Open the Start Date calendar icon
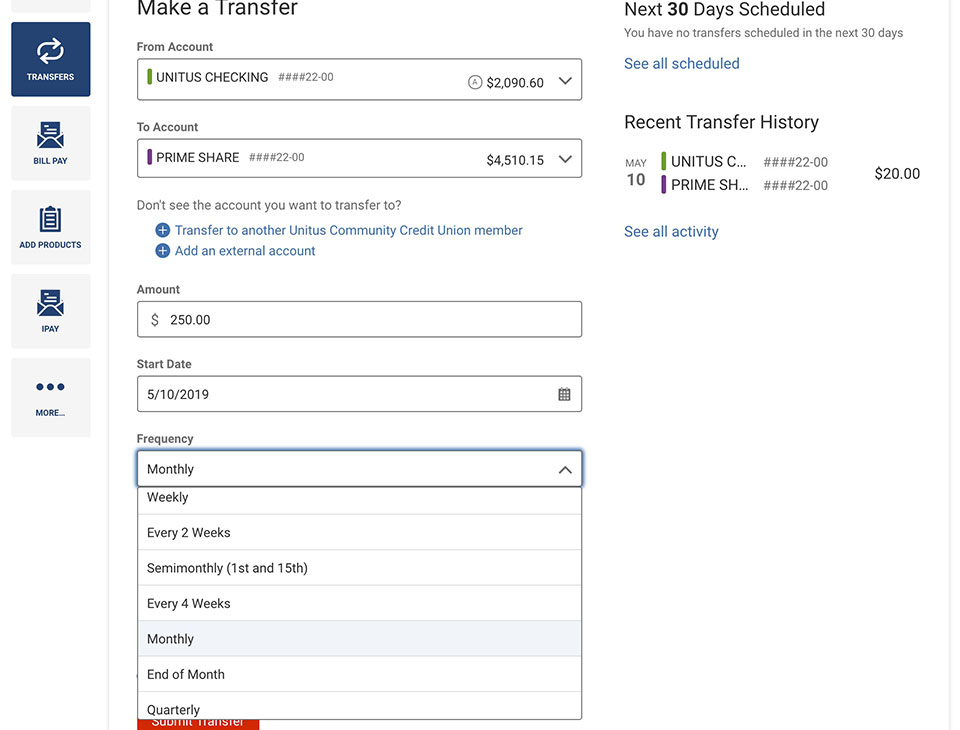 [564, 394]
